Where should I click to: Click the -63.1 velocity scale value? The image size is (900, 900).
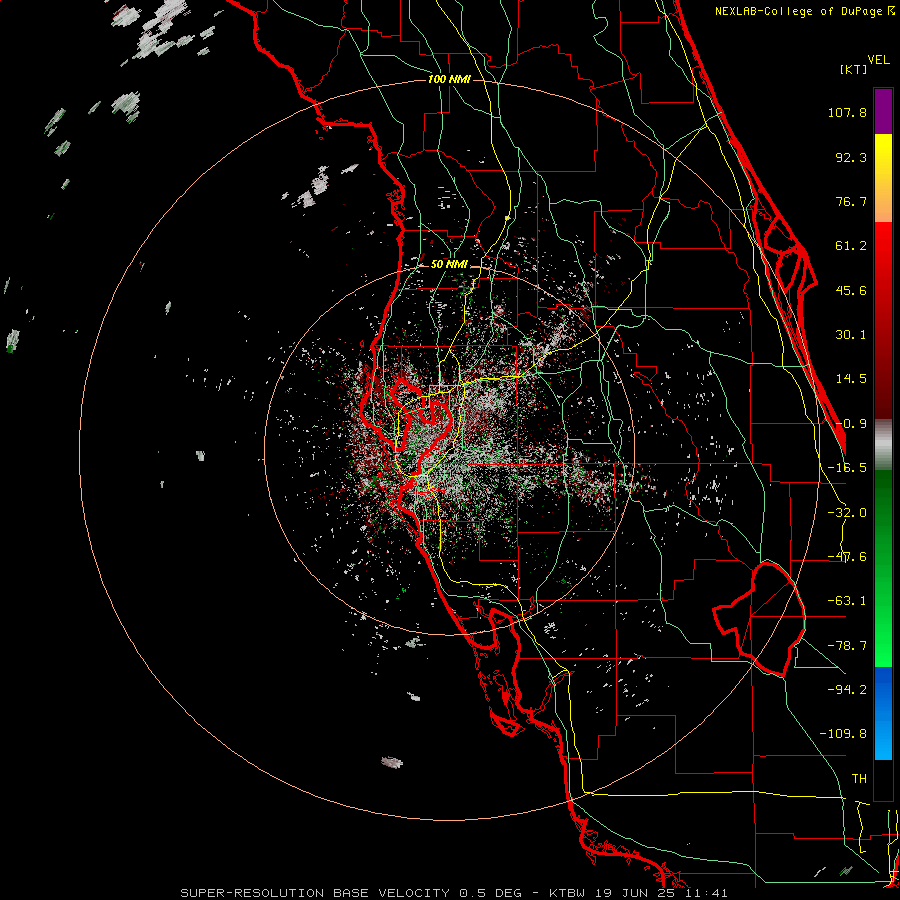[x=847, y=601]
